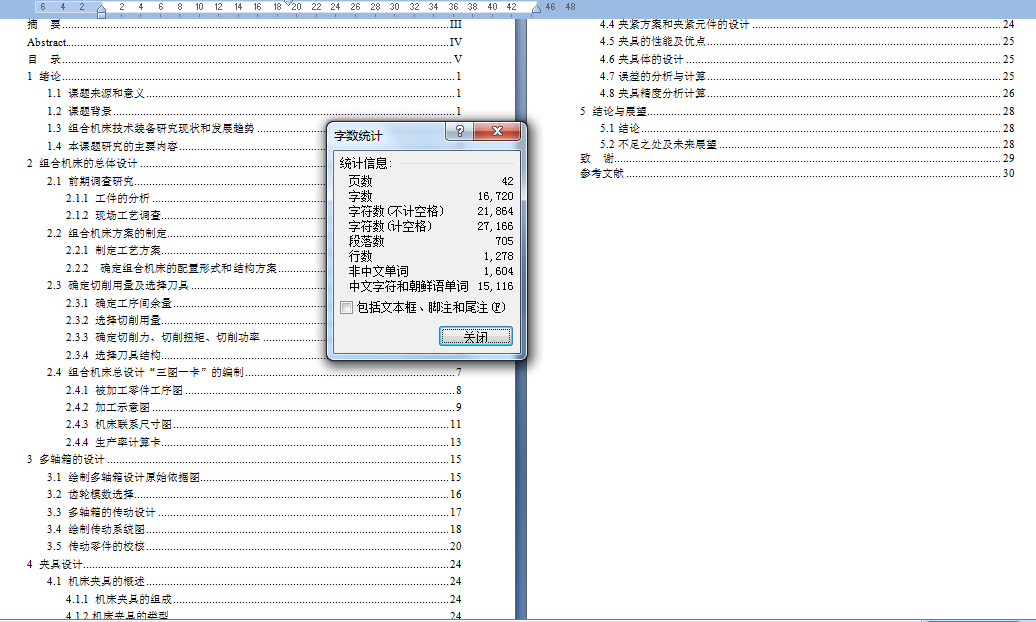Viewport: 1036px width, 622px height.
Task: Open 3 多轴箱的设计 chapter entry
Action: [x=244, y=459]
